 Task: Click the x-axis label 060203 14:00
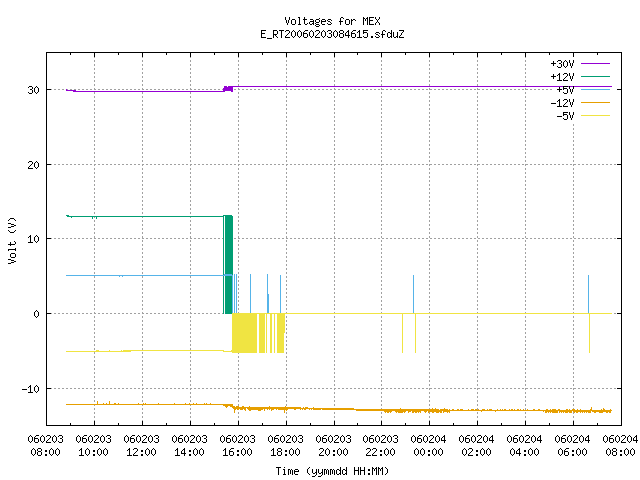coord(189,446)
